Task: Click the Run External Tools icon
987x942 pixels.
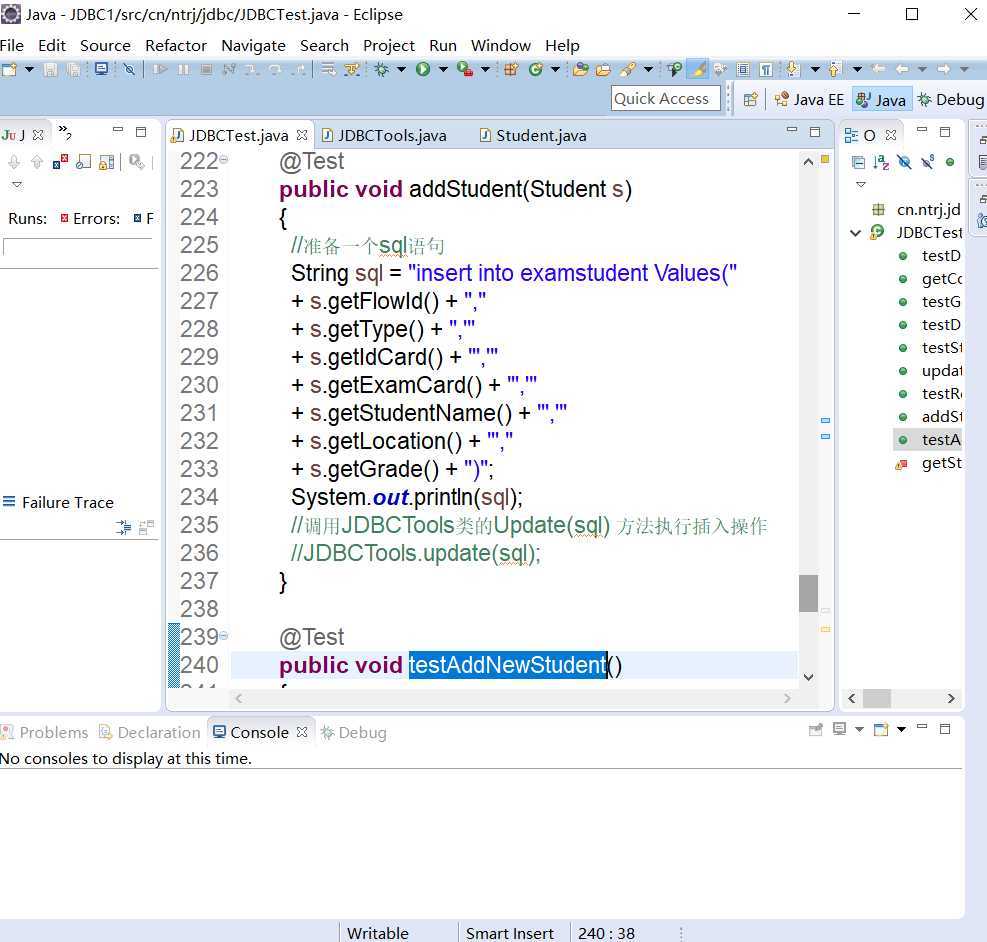Action: click(x=465, y=69)
